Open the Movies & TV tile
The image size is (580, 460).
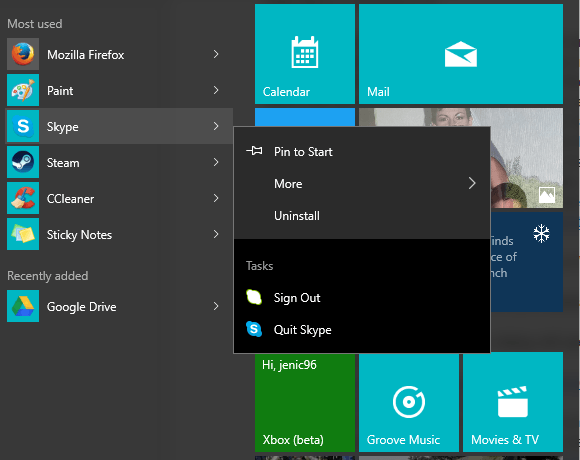pyautogui.click(x=513, y=402)
